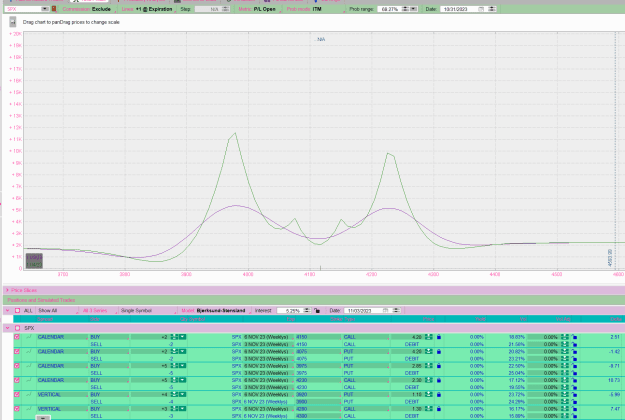The width and height of the screenshot is (625, 420).
Task: Click price stepper on the 1.30 CALL row
Action: 429,409
